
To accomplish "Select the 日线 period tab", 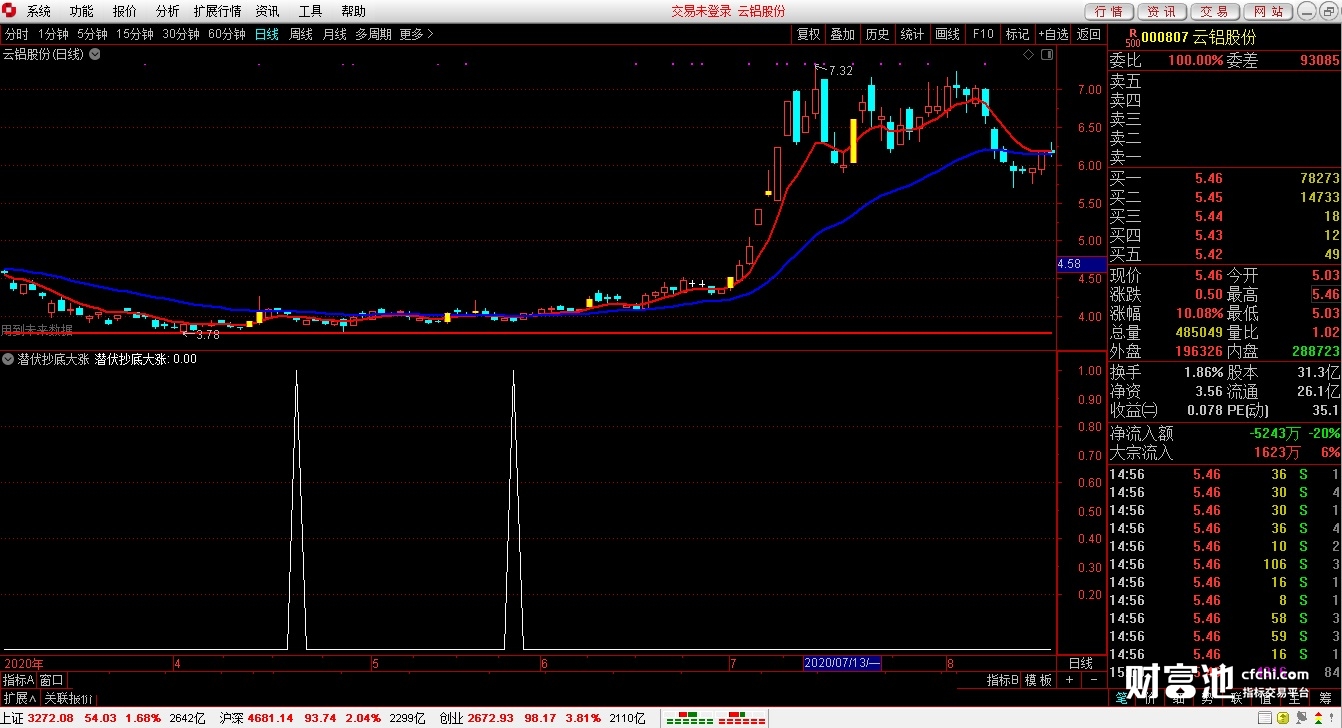I will 267,34.
